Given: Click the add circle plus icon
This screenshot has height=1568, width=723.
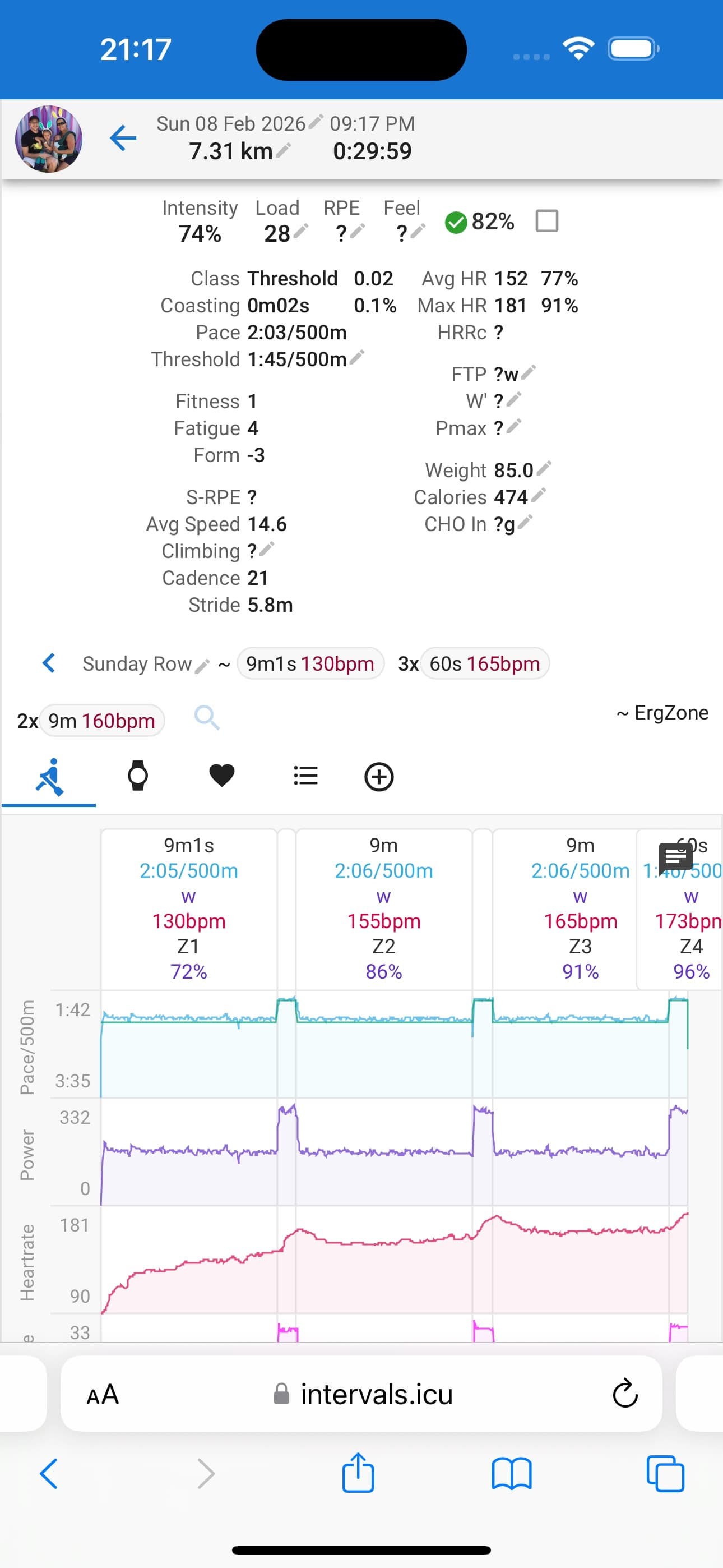Looking at the screenshot, I should pyautogui.click(x=378, y=777).
